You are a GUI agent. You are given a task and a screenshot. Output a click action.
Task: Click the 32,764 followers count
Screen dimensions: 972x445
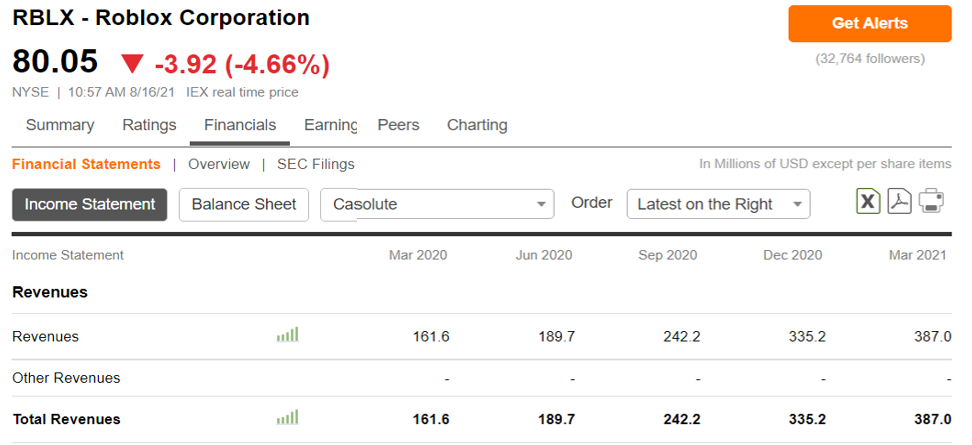870,59
